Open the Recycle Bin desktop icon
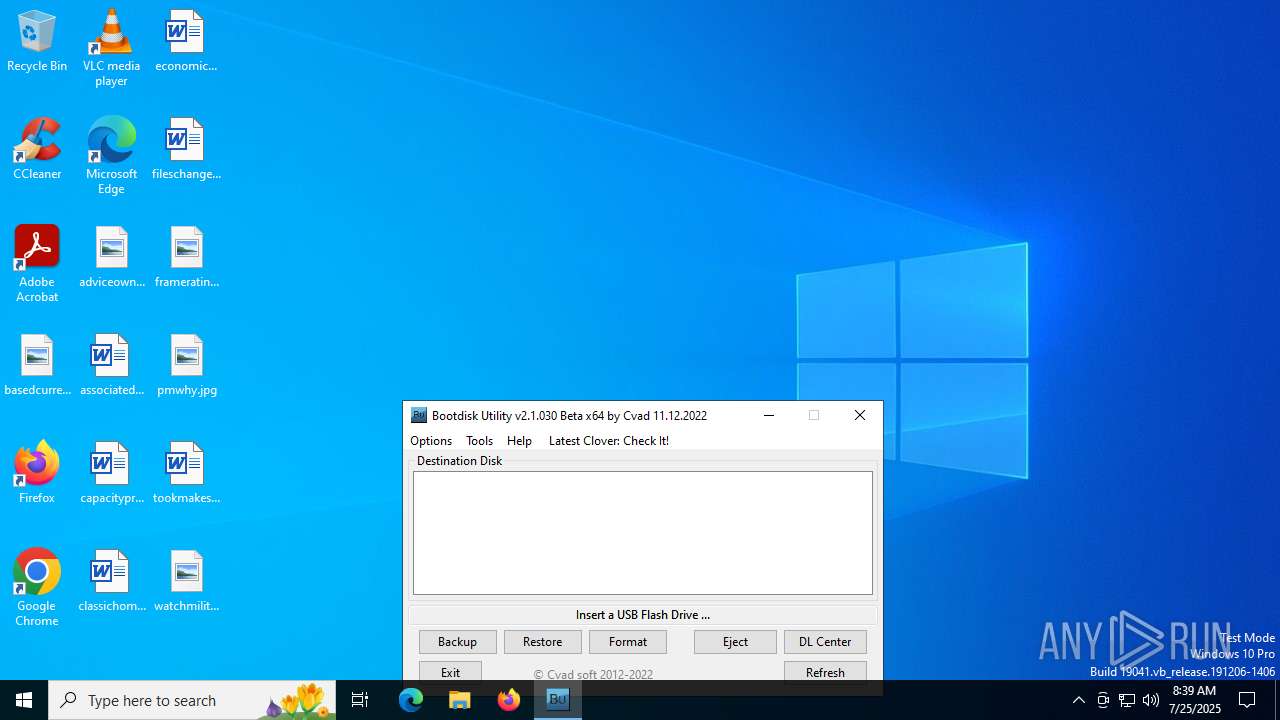The height and width of the screenshot is (720, 1280). [x=37, y=41]
